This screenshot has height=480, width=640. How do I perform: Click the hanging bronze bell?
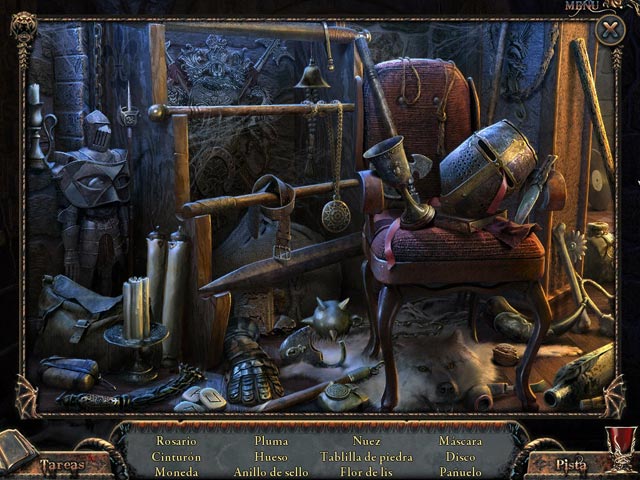[312, 75]
